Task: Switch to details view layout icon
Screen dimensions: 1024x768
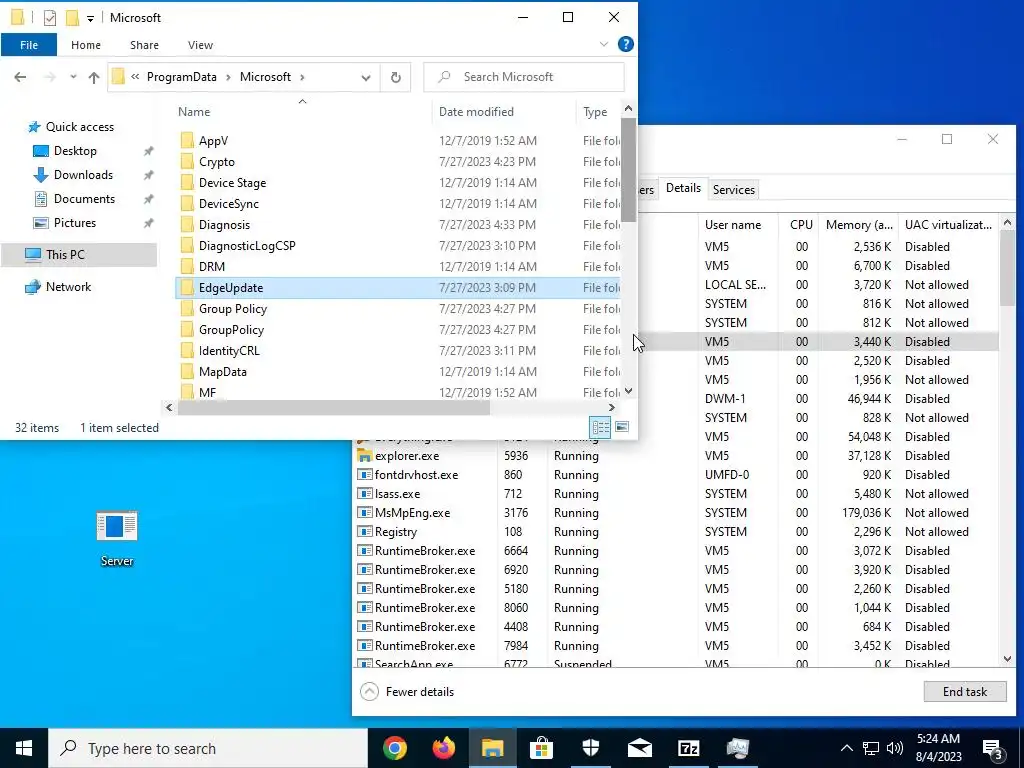Action: click(x=600, y=427)
